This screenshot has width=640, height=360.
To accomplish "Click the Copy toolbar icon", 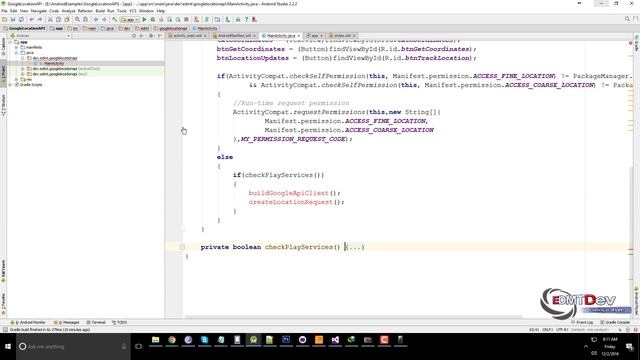I will point(58,19).
